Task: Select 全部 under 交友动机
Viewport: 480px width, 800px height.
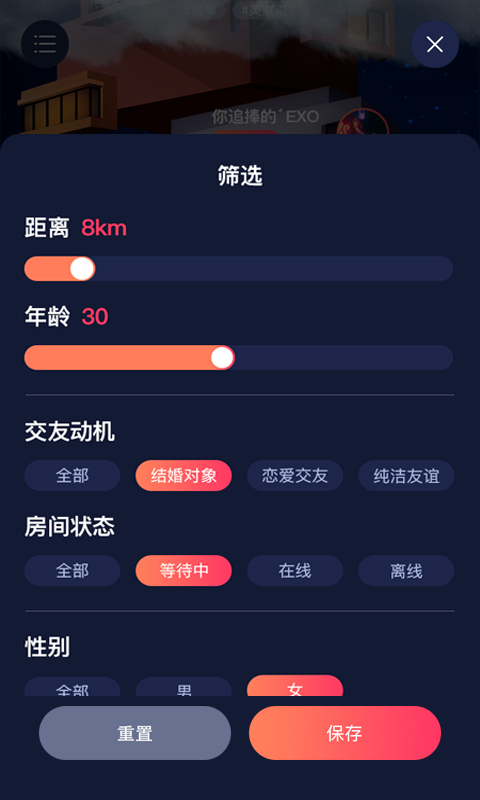Action: click(x=72, y=476)
